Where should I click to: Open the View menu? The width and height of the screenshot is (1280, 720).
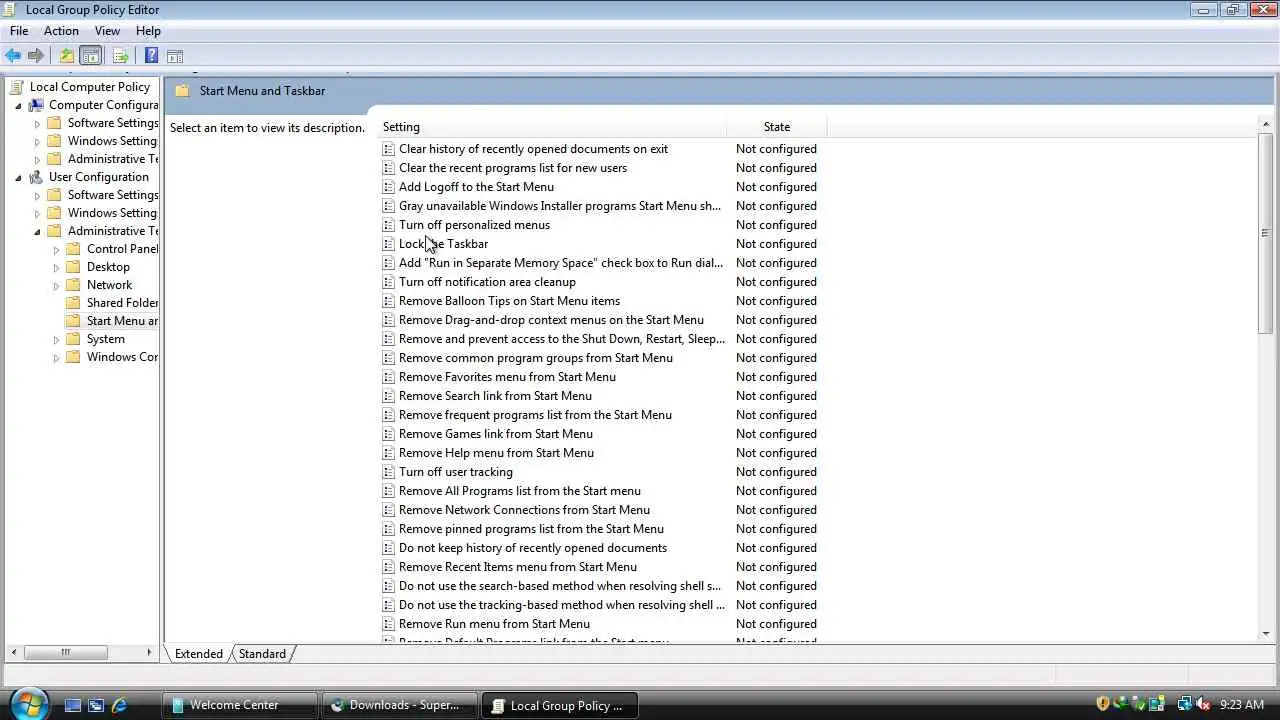pos(107,31)
